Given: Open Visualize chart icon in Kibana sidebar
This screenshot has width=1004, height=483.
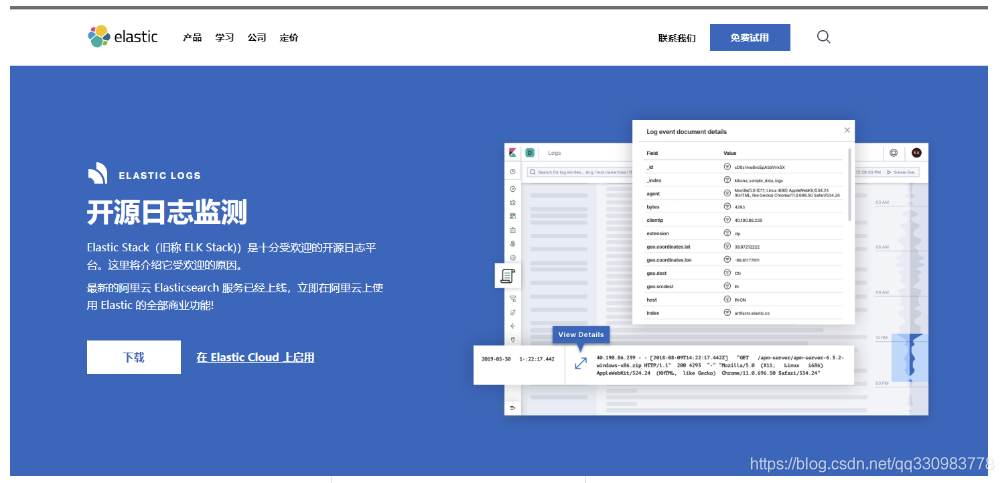Looking at the screenshot, I should (512, 202).
